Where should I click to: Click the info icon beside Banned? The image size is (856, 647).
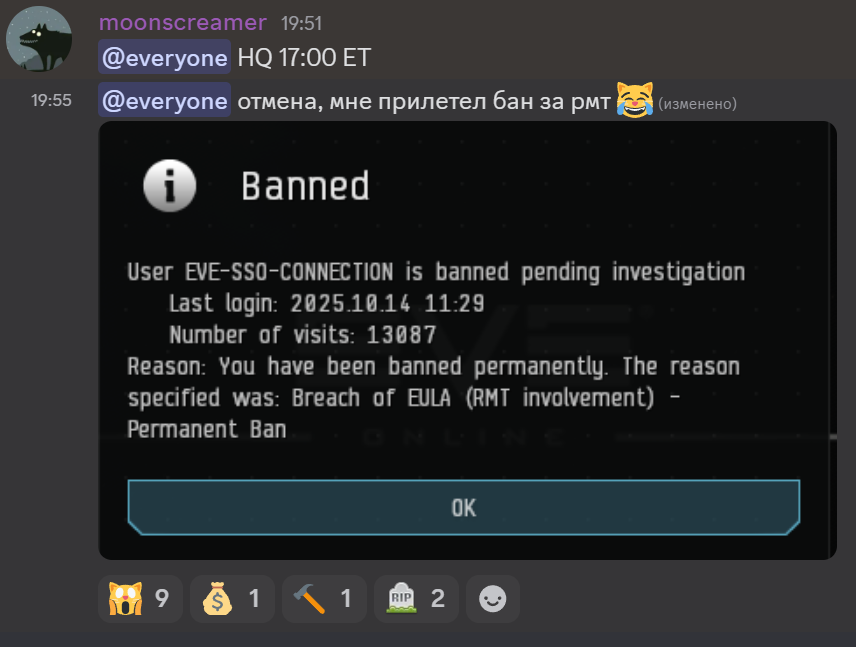point(170,186)
